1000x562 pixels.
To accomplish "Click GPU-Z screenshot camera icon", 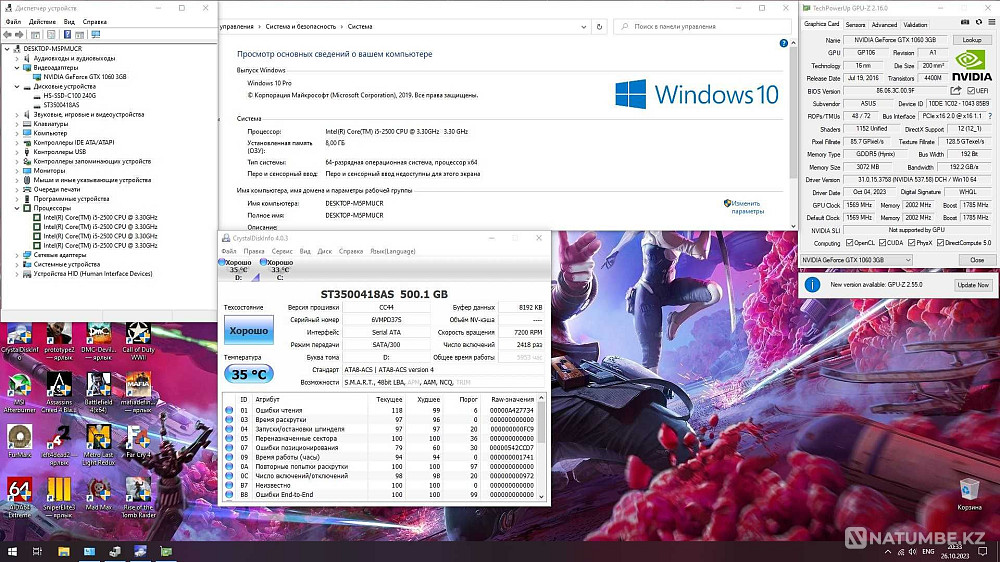I will pyautogui.click(x=965, y=22).
